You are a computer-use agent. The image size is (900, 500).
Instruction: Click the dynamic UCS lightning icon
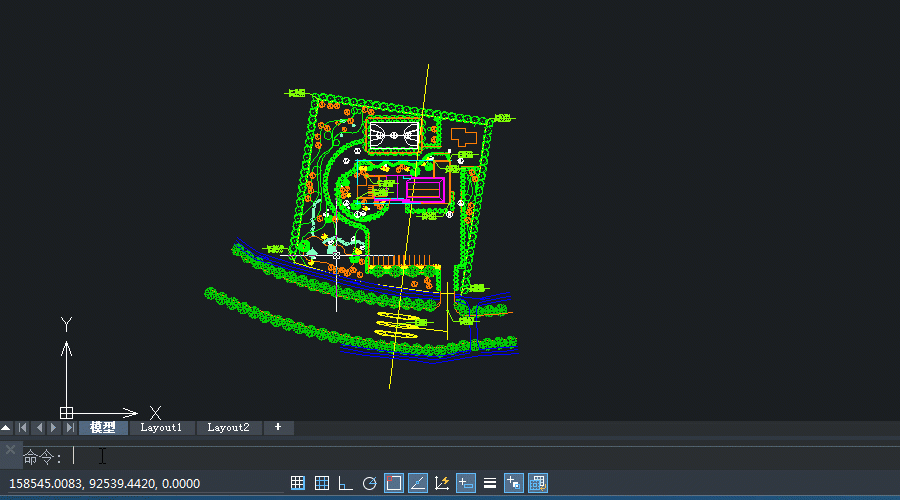[x=442, y=483]
